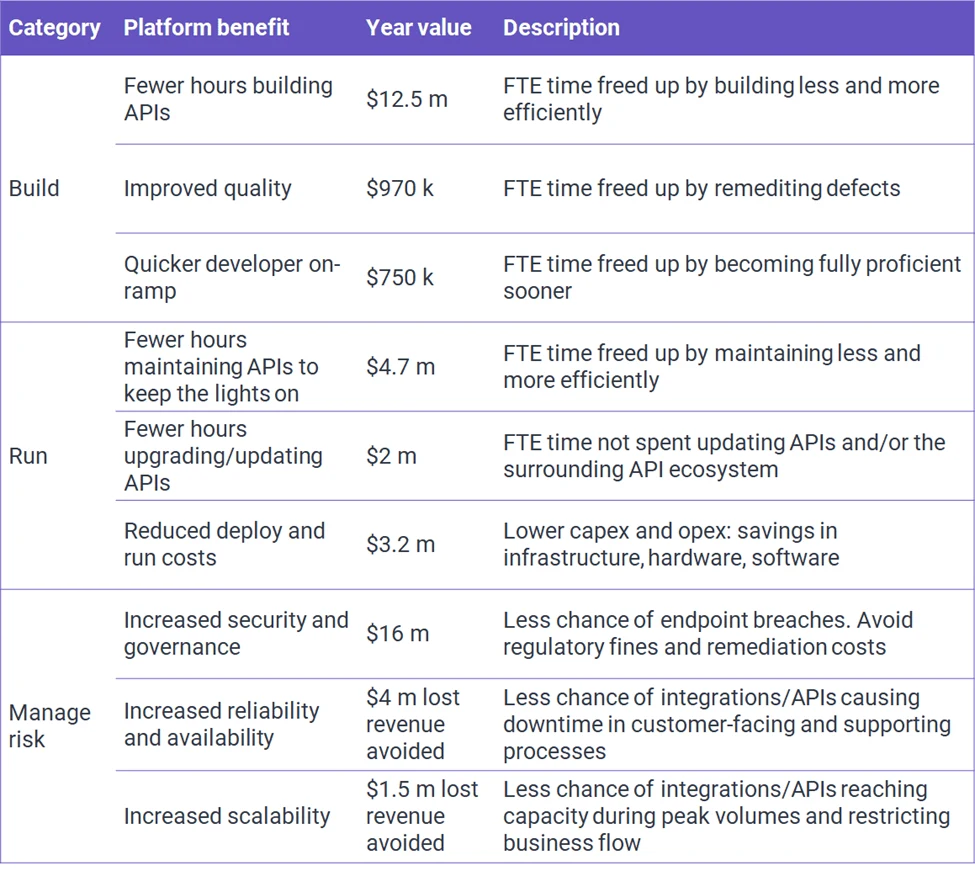975x871 pixels.
Task: Click the $1.5 m lost revenue avoided cell
Action: tap(422, 816)
